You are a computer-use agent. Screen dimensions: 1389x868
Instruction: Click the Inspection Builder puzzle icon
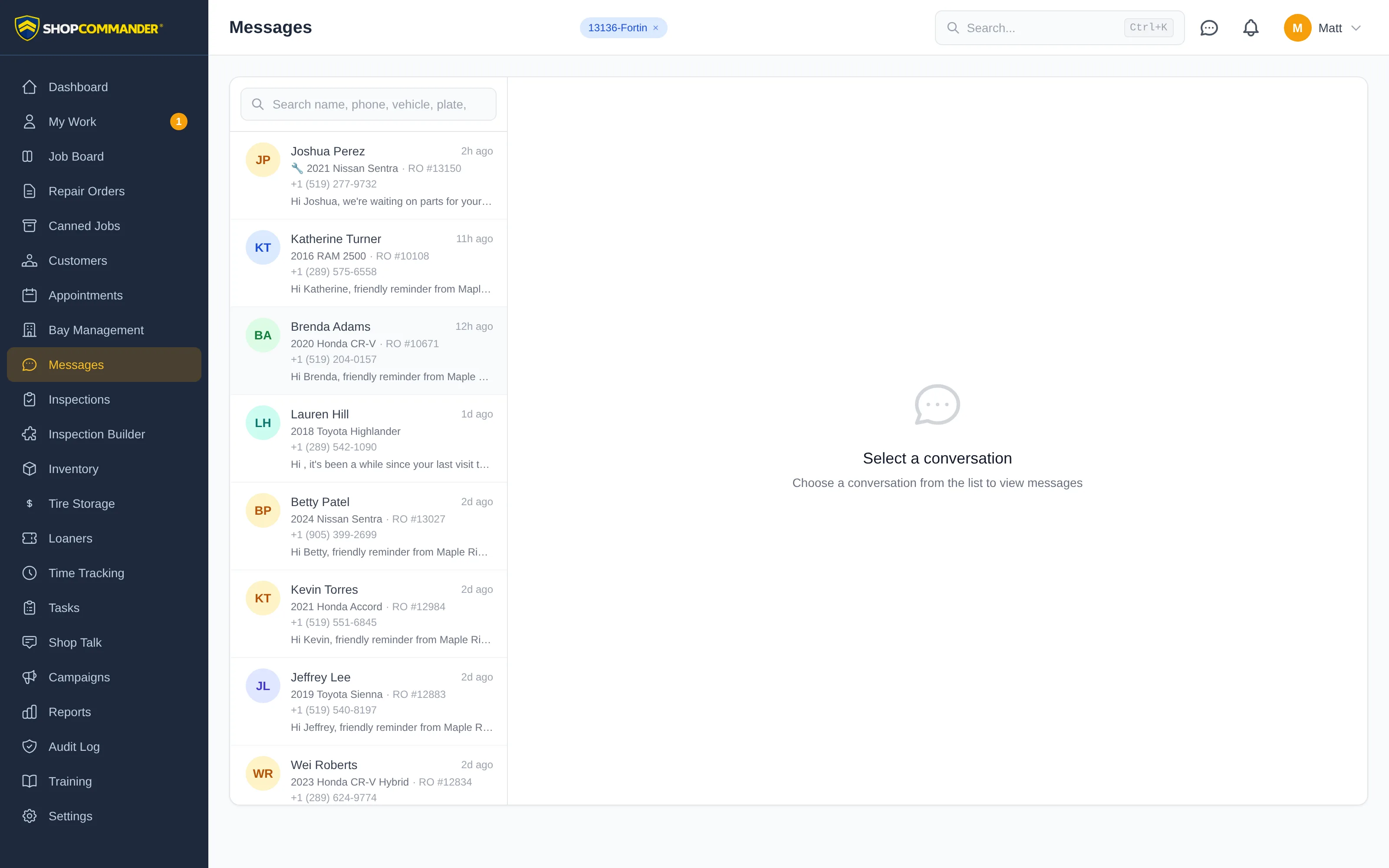pos(29,434)
